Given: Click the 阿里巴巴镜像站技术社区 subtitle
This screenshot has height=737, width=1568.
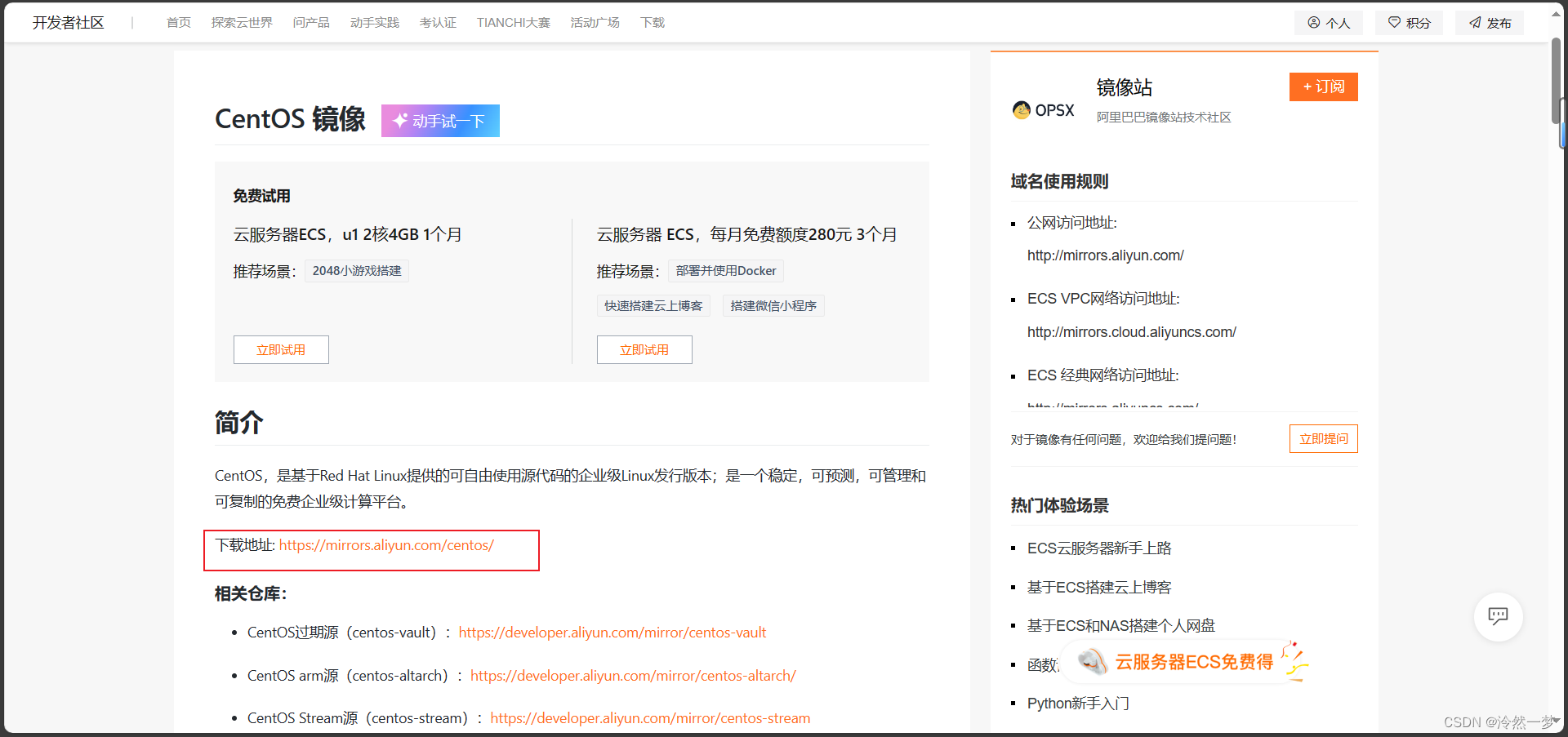Looking at the screenshot, I should 1164,118.
